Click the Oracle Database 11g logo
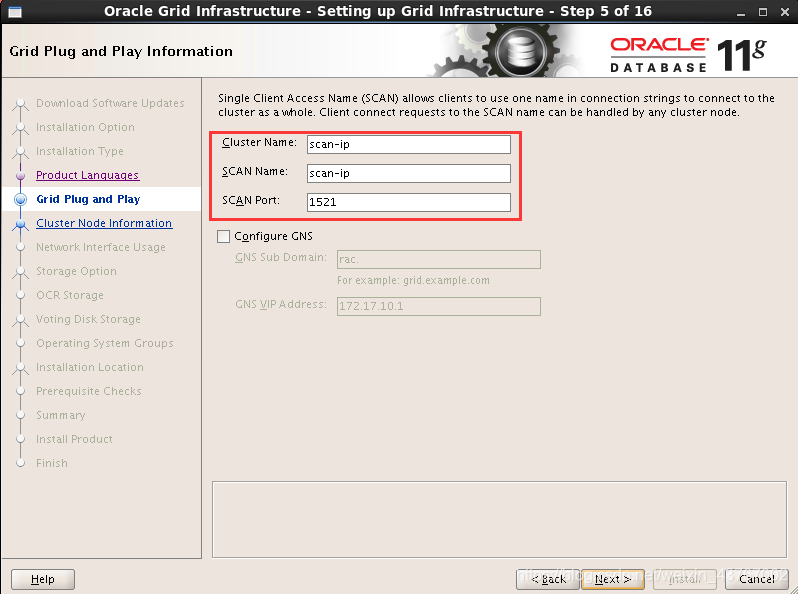 [x=688, y=54]
